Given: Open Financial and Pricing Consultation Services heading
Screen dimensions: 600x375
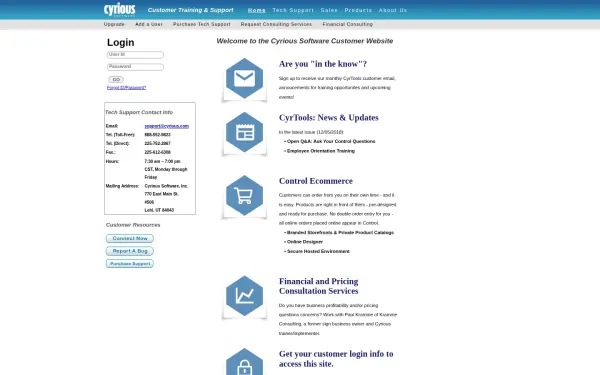Looking at the screenshot, I should 318,286.
